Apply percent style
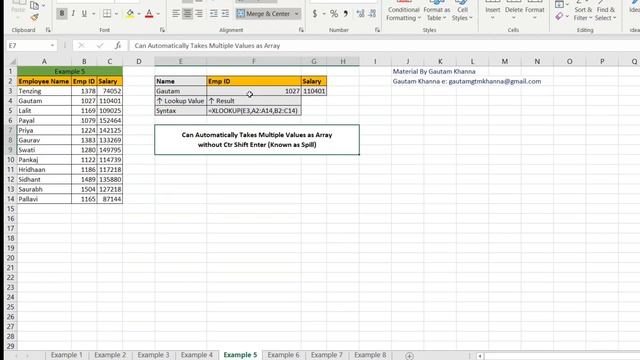This screenshot has height=360, width=640. point(334,13)
